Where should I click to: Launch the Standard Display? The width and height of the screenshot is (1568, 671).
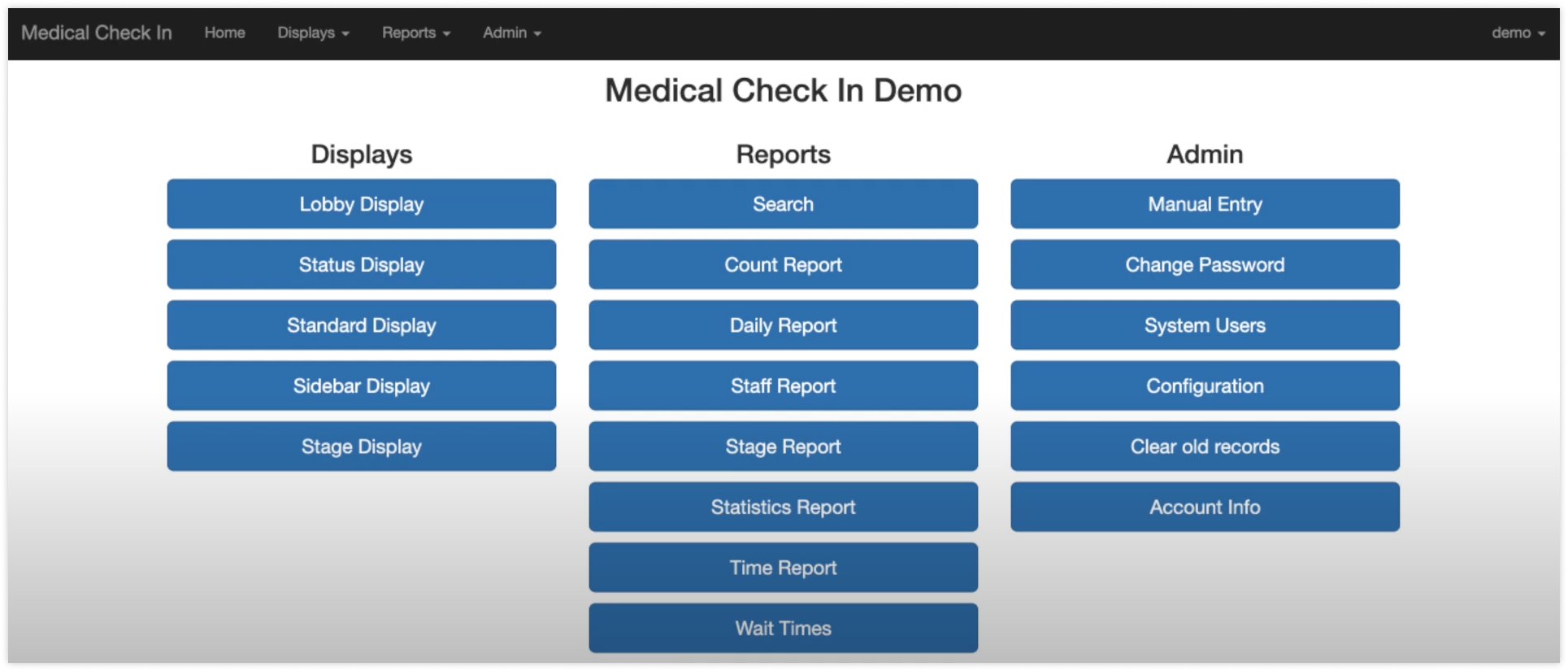coord(362,325)
